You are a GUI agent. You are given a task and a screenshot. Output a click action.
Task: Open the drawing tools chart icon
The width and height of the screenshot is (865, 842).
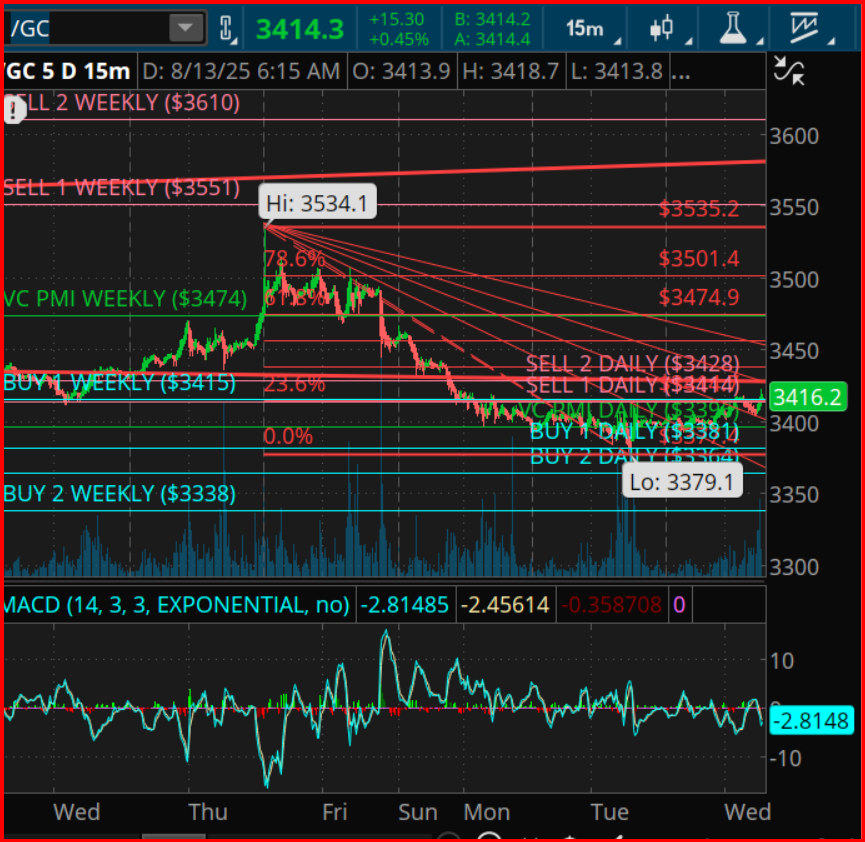click(809, 28)
